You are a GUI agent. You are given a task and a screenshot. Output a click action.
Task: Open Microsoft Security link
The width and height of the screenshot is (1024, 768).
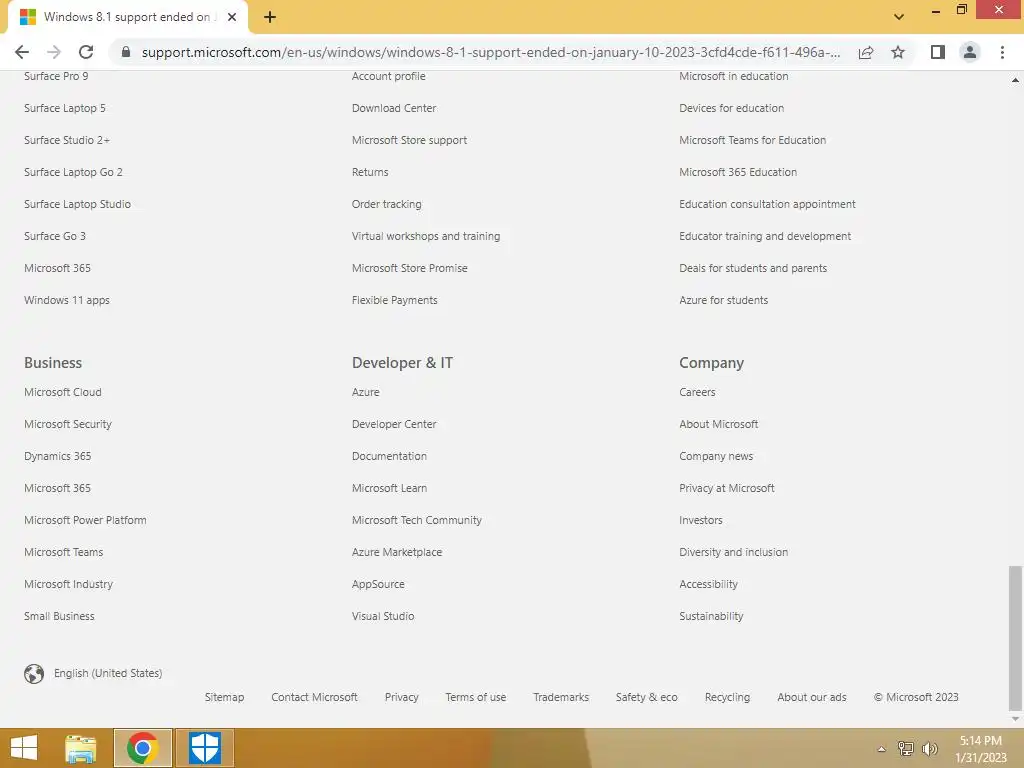tap(68, 424)
